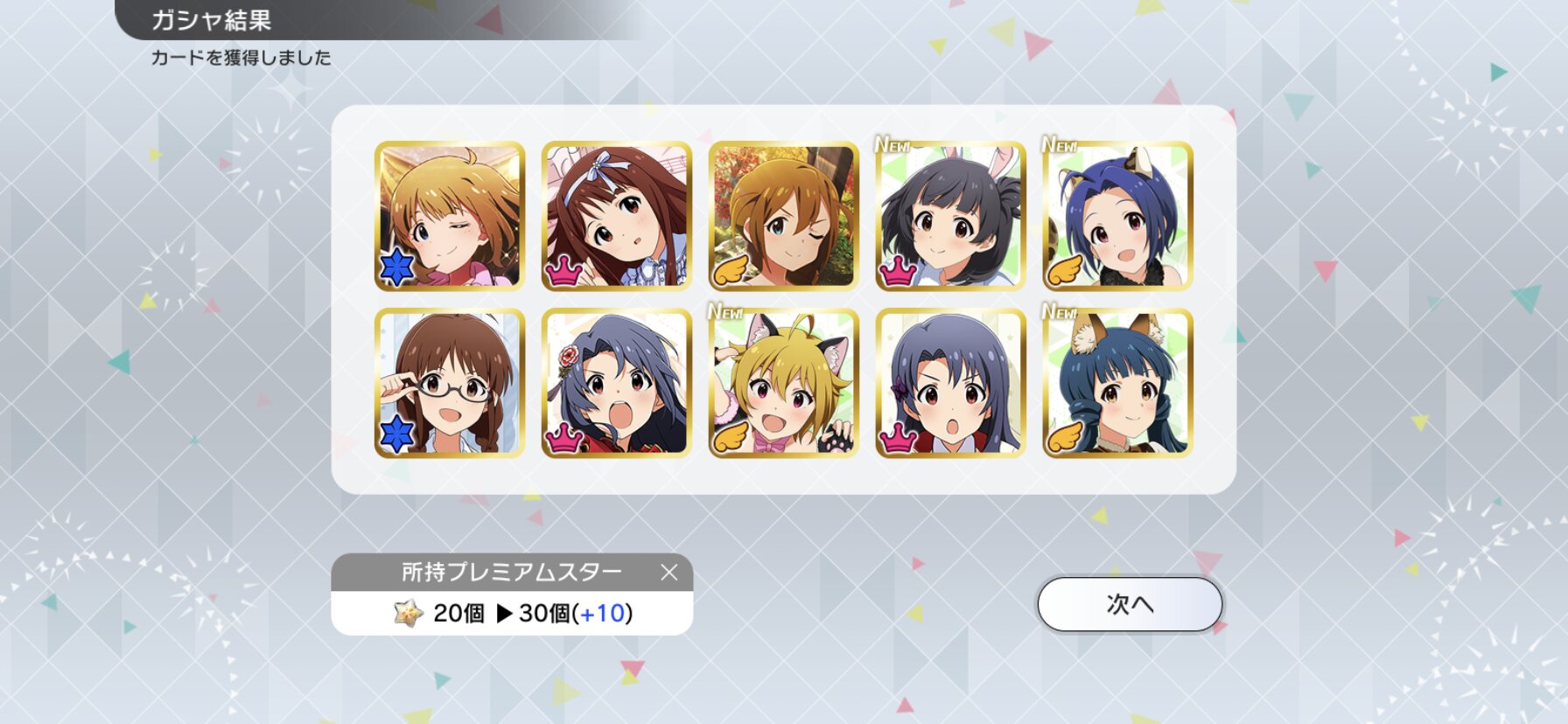Open the long blue-haired girl with purple hairclip card
Image resolution: width=1568 pixels, height=724 pixels.
pos(951,383)
